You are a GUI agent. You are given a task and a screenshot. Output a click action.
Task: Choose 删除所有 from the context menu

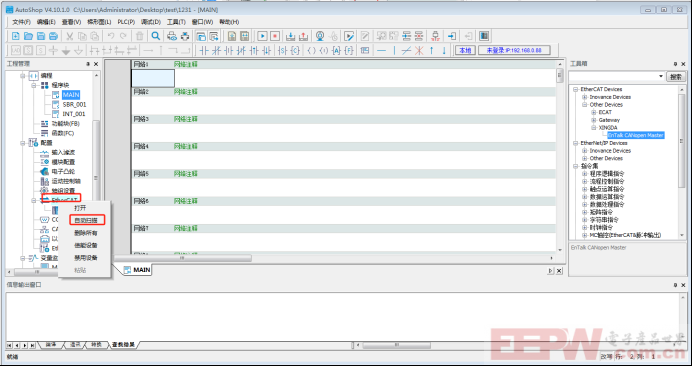click(x=86, y=233)
